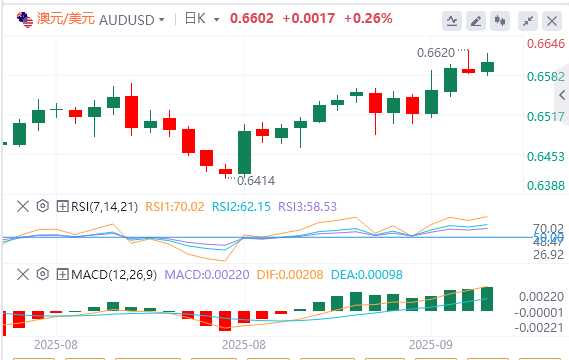This screenshot has width=569, height=360.
Task: Remove the RSI indicator via X
Action: (x=23, y=206)
